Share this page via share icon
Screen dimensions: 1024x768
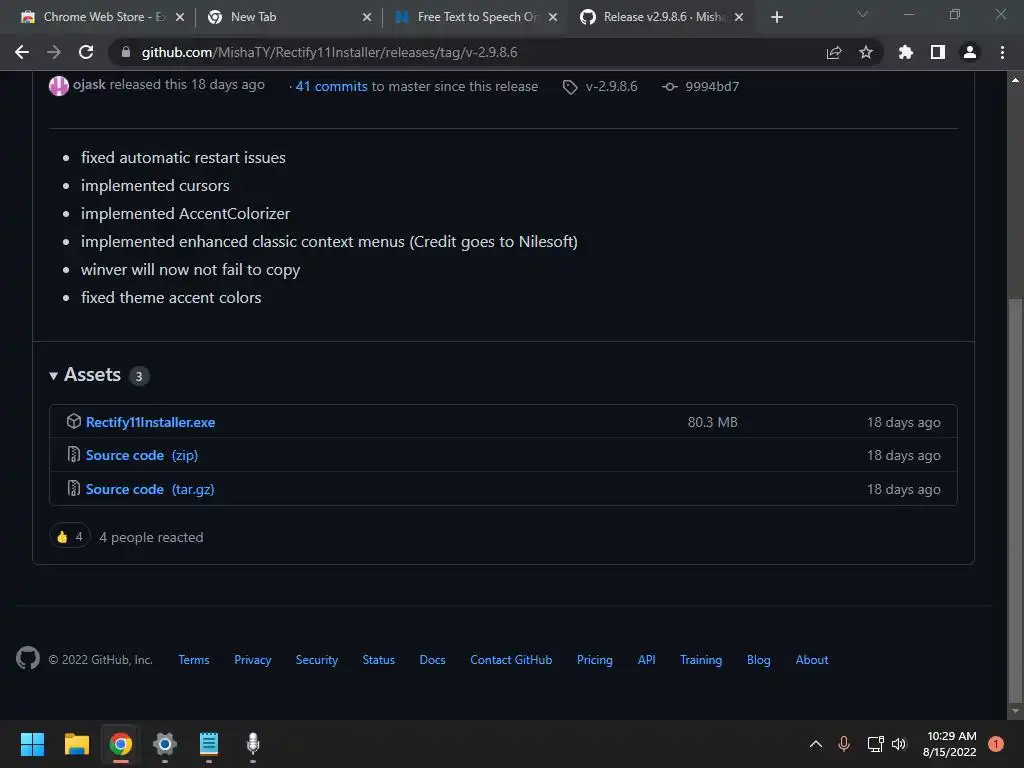tap(833, 52)
